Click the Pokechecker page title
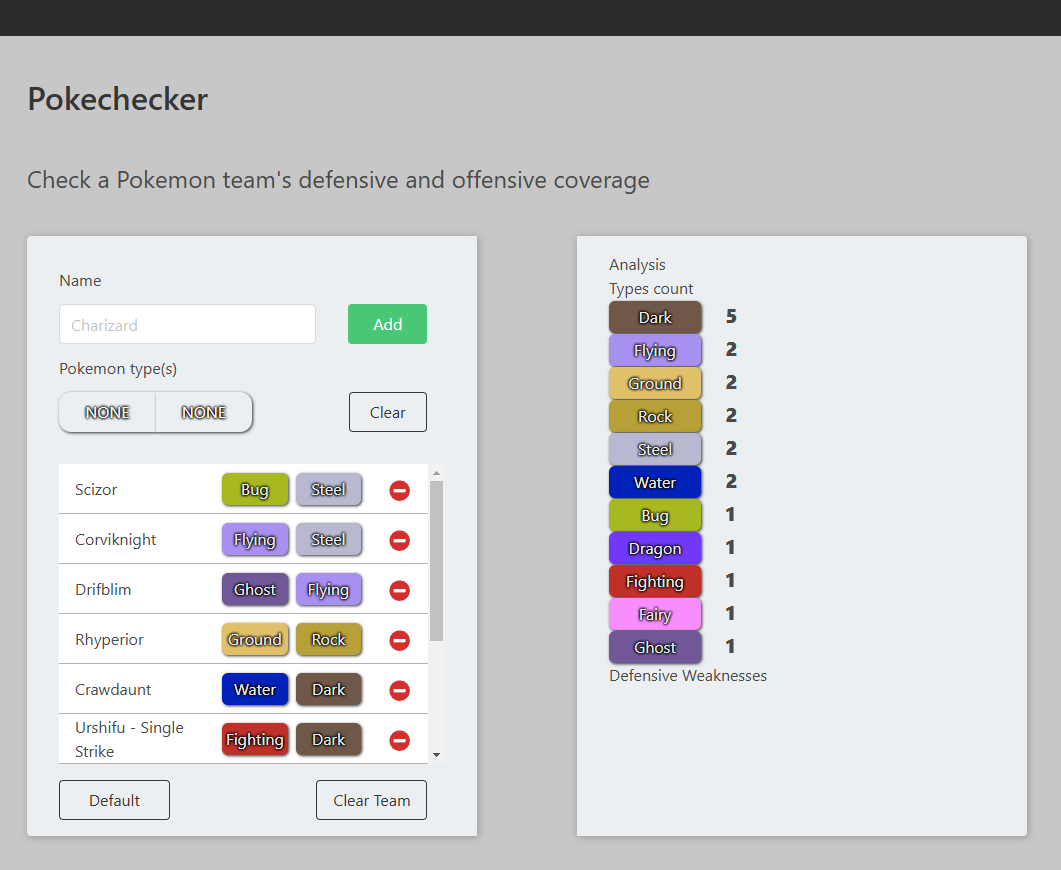 [118, 99]
